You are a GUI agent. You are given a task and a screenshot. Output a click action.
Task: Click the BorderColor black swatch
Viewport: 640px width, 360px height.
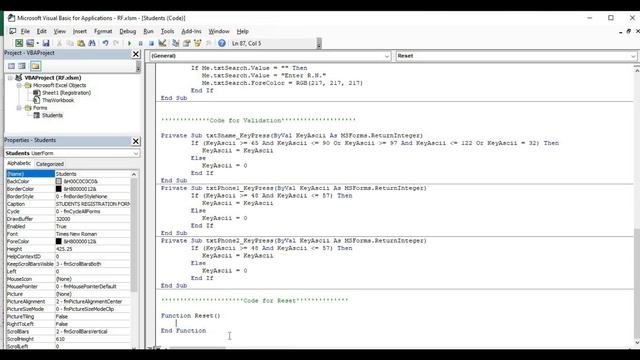click(x=59, y=189)
